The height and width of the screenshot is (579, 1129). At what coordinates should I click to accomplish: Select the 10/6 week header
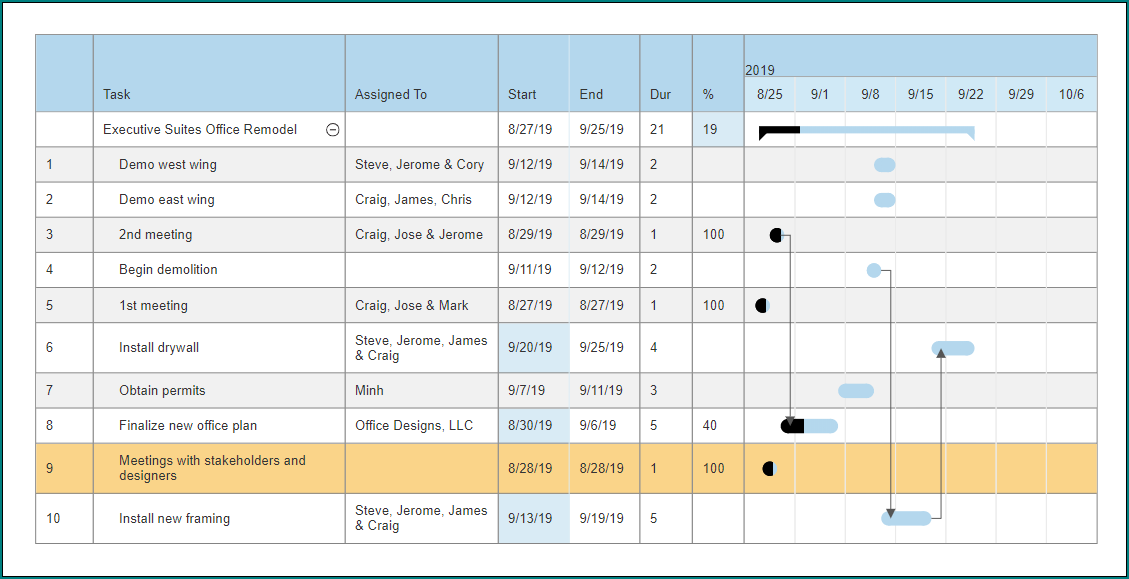[1071, 94]
